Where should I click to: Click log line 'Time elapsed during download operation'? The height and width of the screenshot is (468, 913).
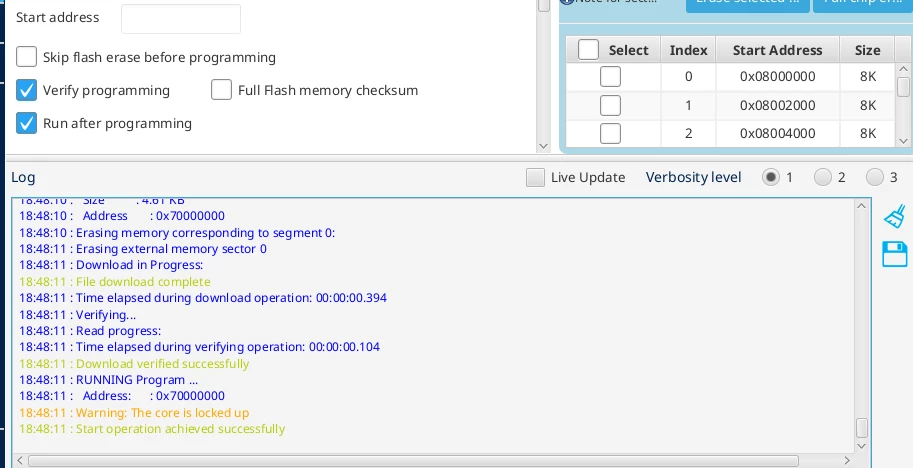[x=203, y=298]
